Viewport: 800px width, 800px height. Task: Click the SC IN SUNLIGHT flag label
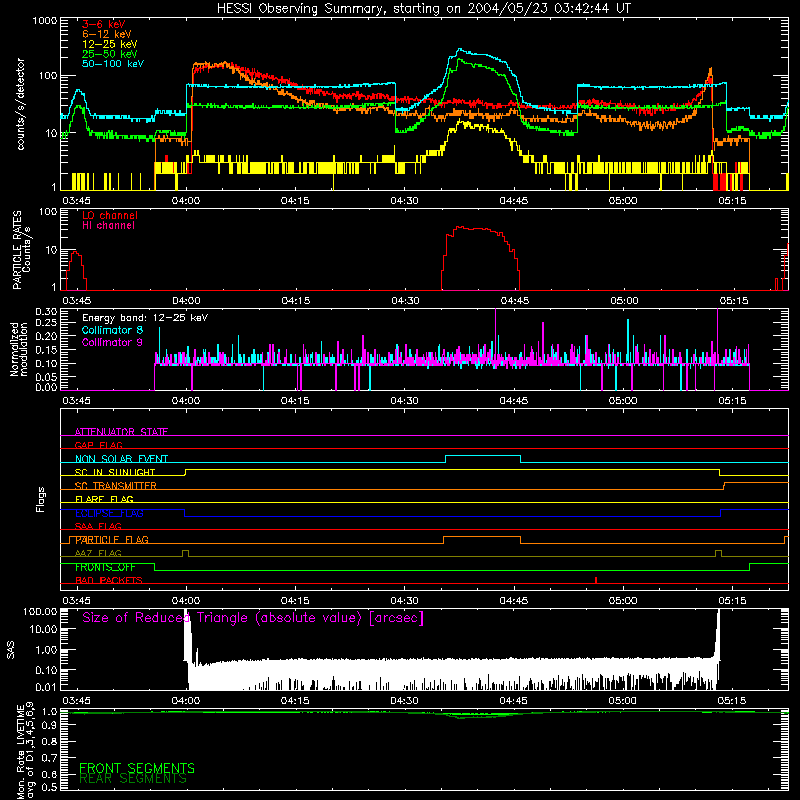[x=115, y=472]
